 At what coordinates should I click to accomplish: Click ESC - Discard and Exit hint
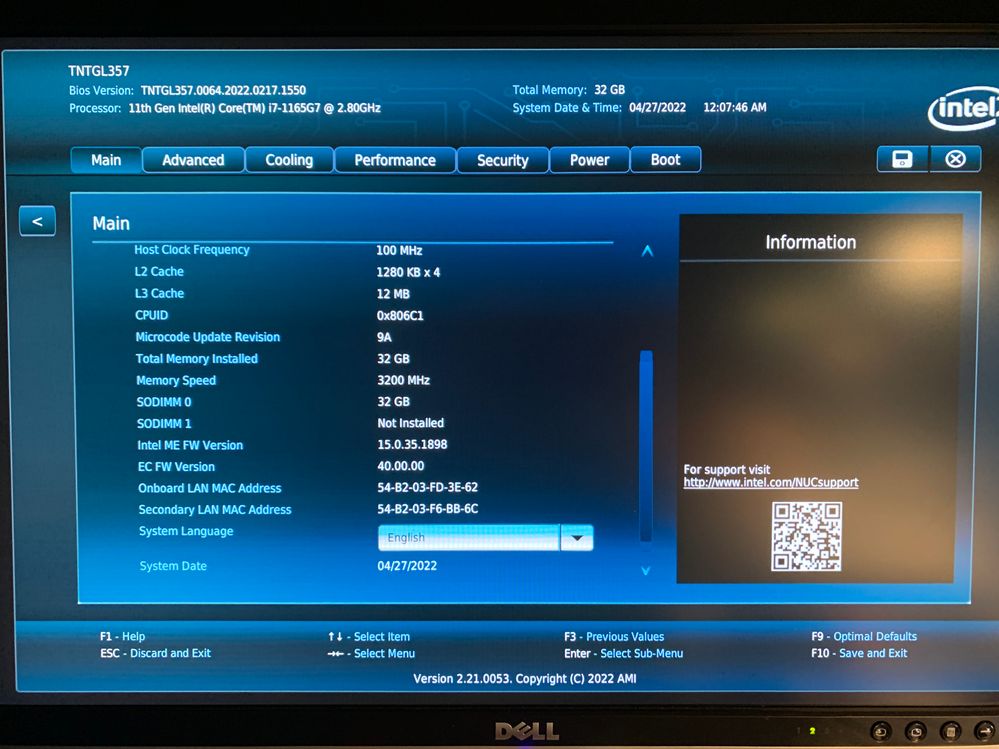coord(155,653)
